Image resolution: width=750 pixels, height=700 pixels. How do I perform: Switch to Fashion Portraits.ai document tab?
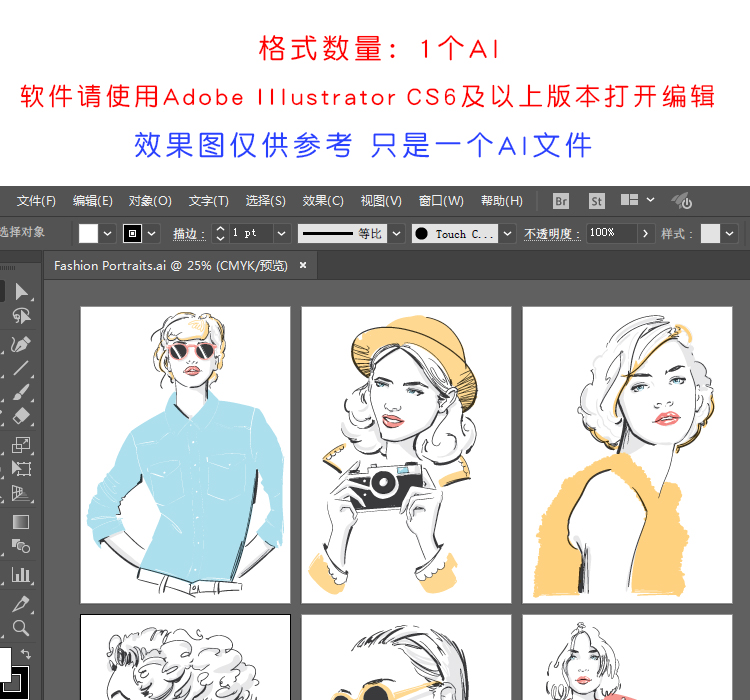tap(170, 265)
